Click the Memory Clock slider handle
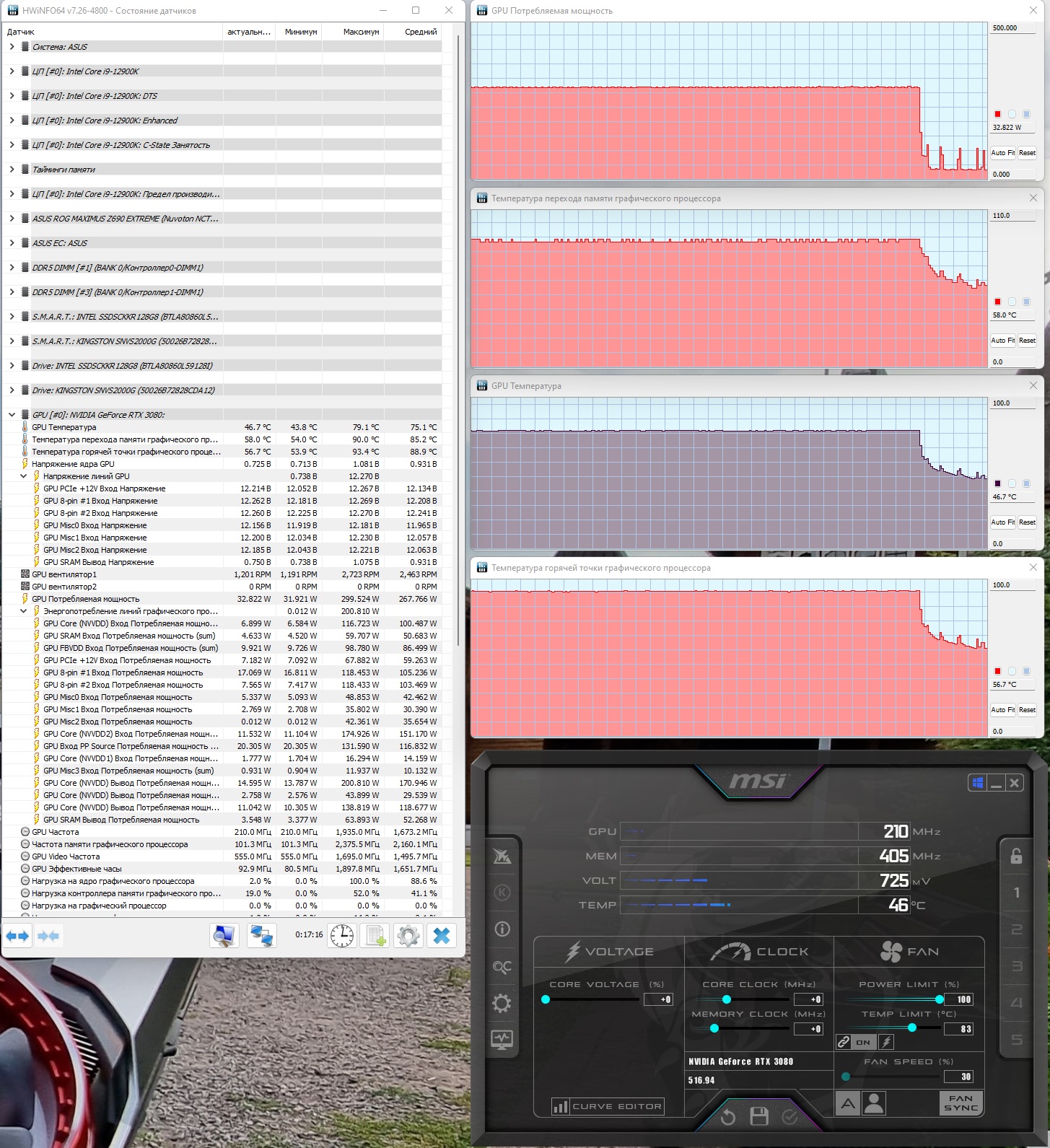The image size is (1050, 1148). point(714,1028)
